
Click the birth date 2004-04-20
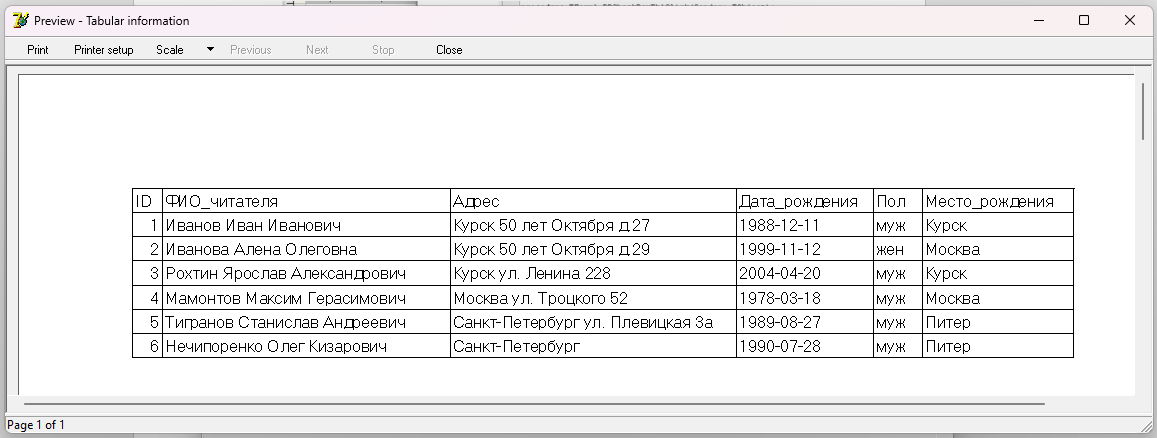pos(805,274)
